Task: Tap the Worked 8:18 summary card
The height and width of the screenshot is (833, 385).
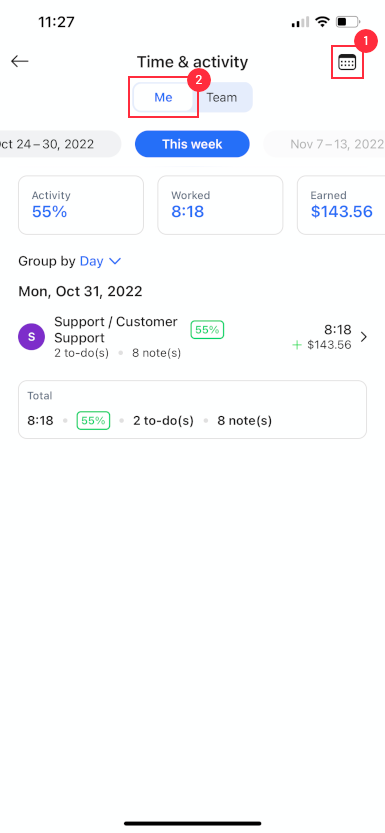Action: click(220, 205)
